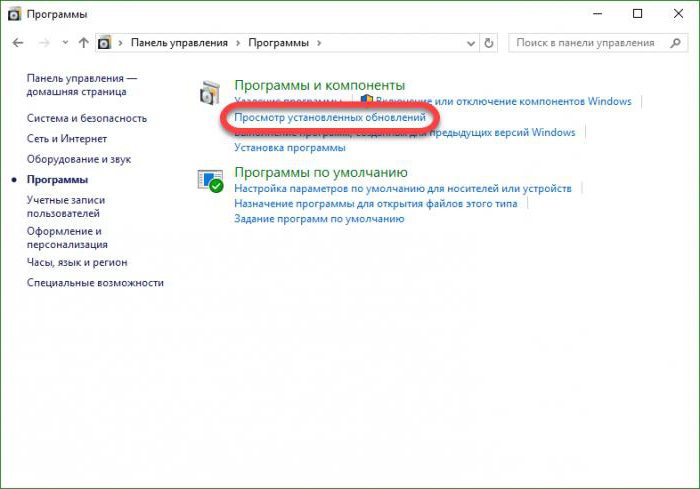The image size is (700, 489).
Task: Expand chevron after 'Панель управления' breadcrumb
Action: tap(238, 43)
